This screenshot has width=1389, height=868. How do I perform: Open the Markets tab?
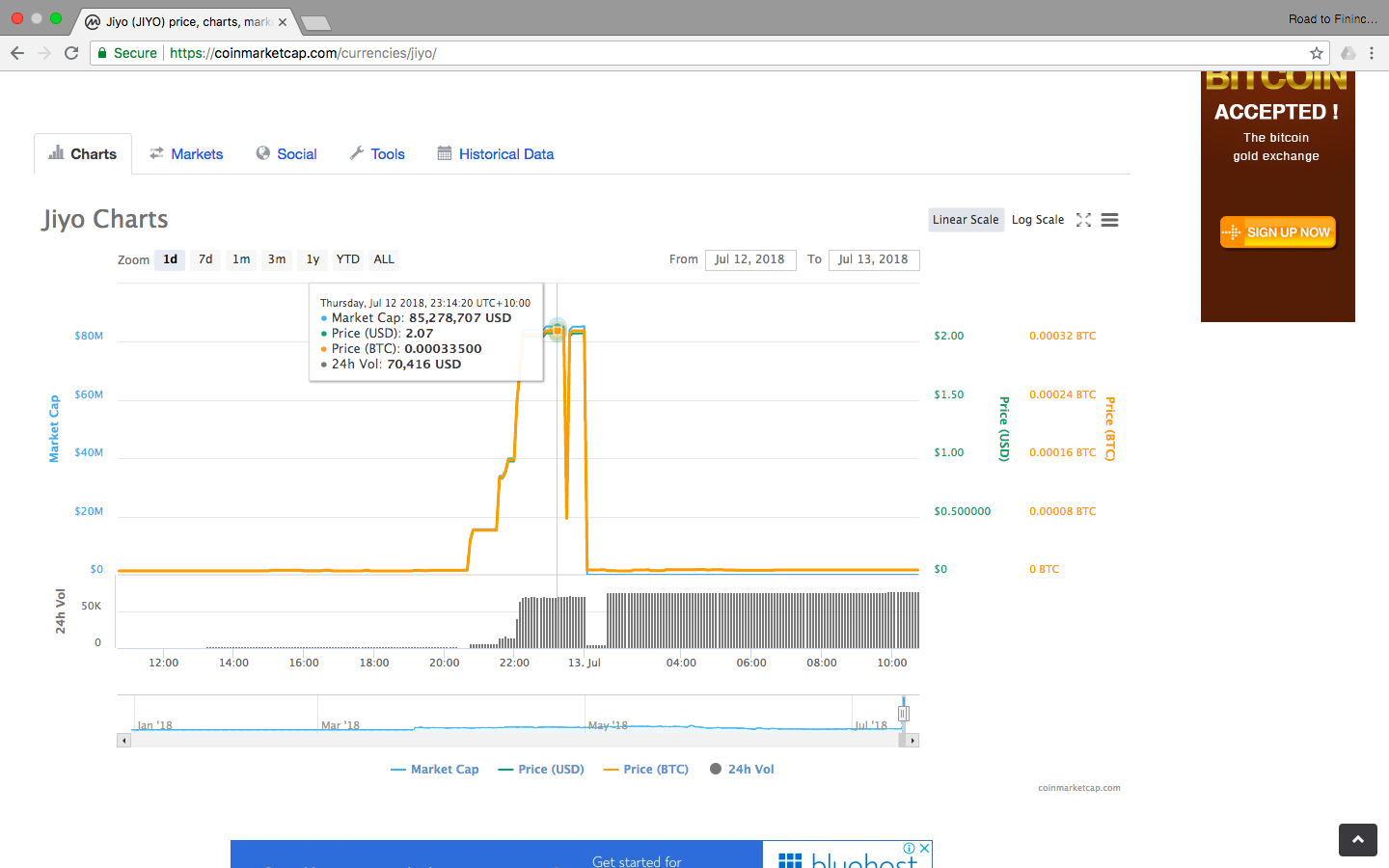point(186,154)
